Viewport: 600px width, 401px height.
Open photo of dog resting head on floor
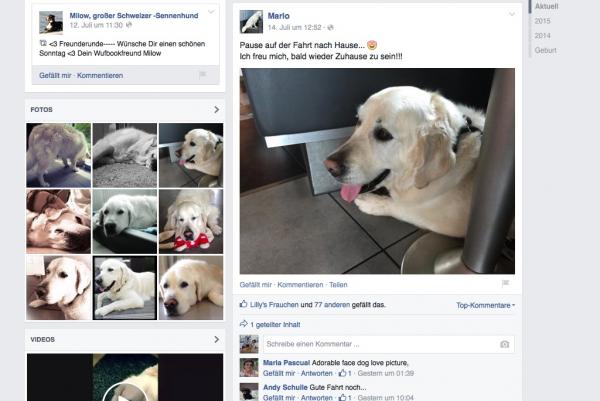click(x=191, y=287)
